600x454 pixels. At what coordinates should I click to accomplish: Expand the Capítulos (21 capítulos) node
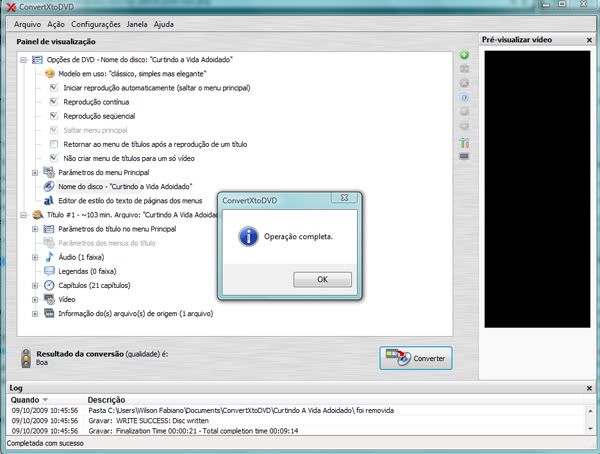[x=35, y=286]
